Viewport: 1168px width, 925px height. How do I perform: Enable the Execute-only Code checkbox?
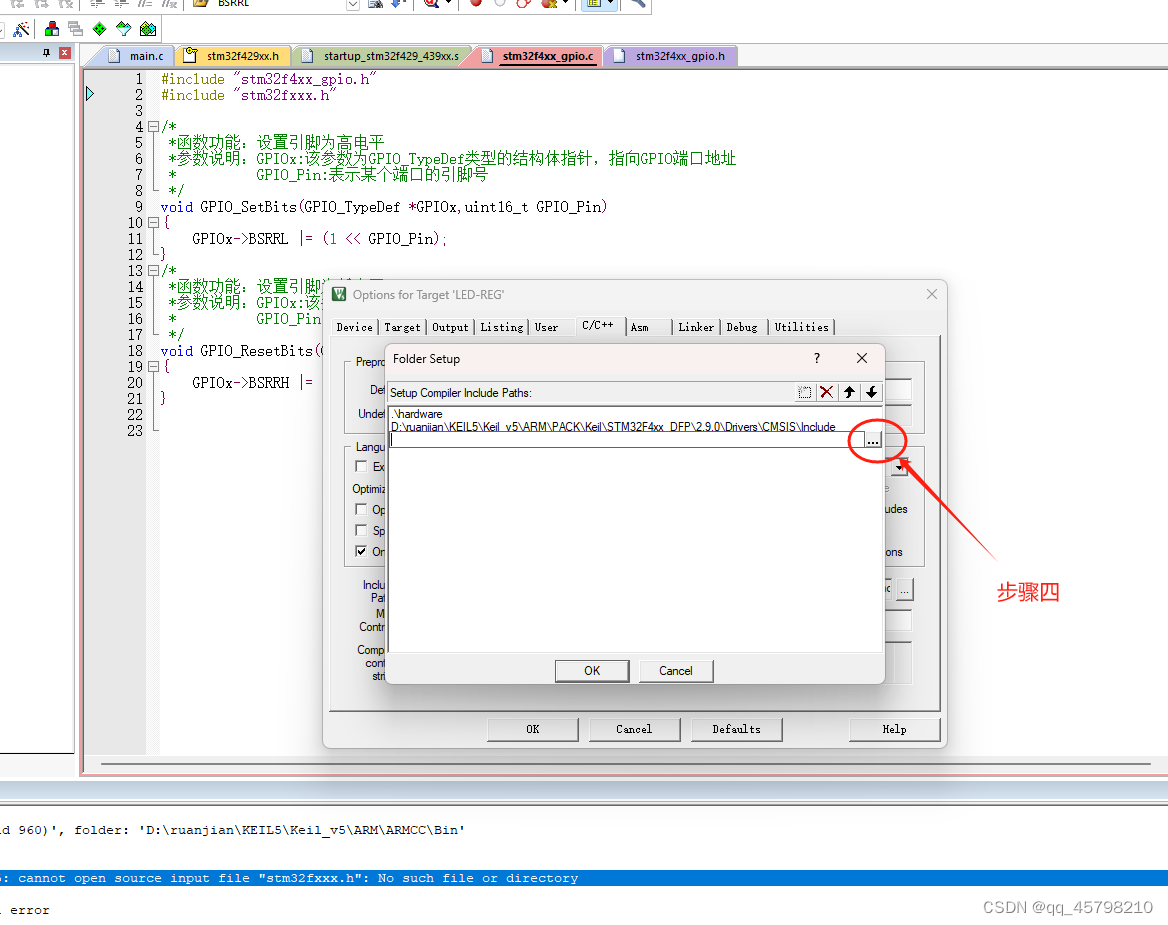click(x=360, y=466)
